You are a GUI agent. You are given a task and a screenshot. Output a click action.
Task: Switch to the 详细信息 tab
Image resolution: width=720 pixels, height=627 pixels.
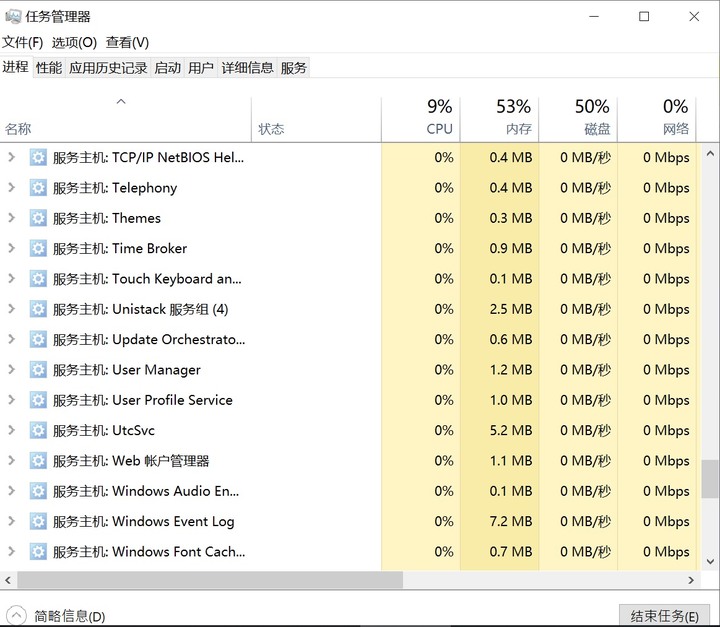pyautogui.click(x=247, y=68)
